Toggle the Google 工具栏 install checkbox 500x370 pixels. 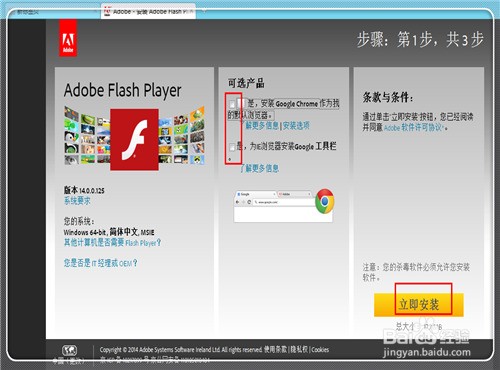[x=232, y=146]
